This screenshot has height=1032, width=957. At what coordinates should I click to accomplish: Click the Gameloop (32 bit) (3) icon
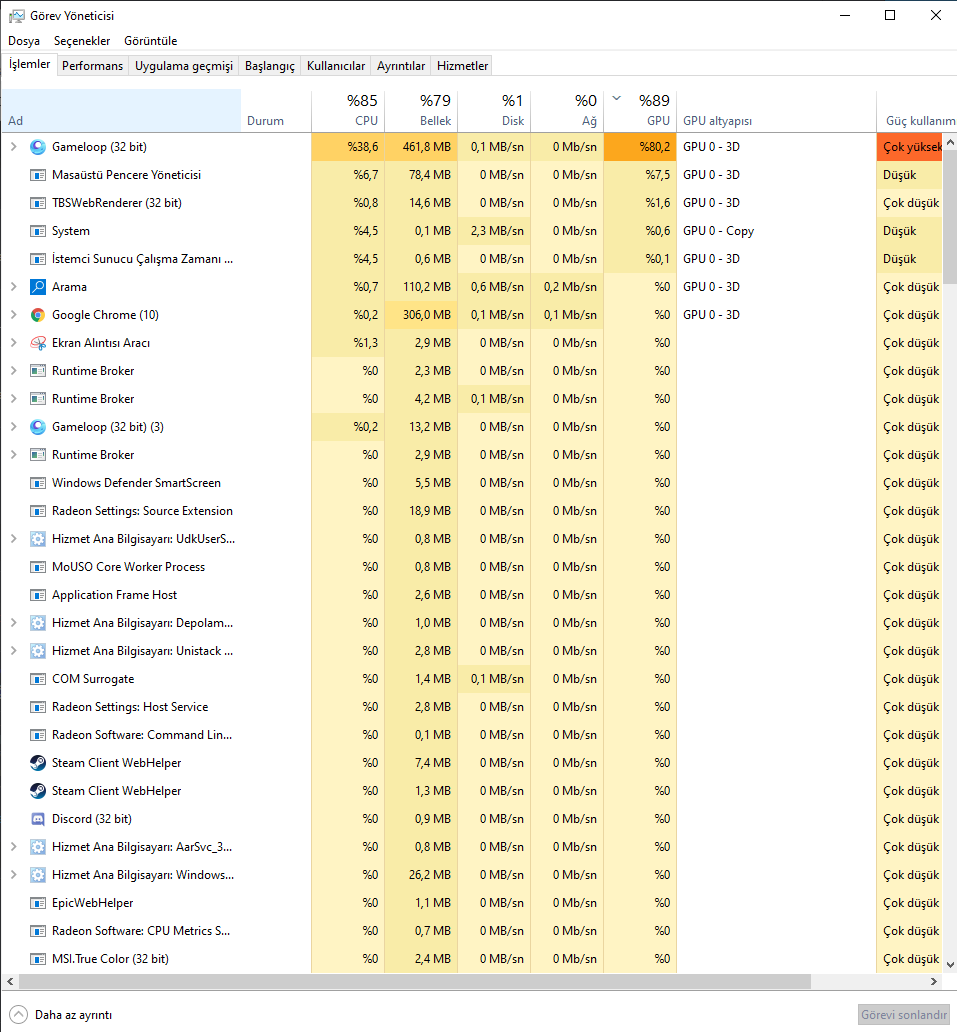(38, 426)
